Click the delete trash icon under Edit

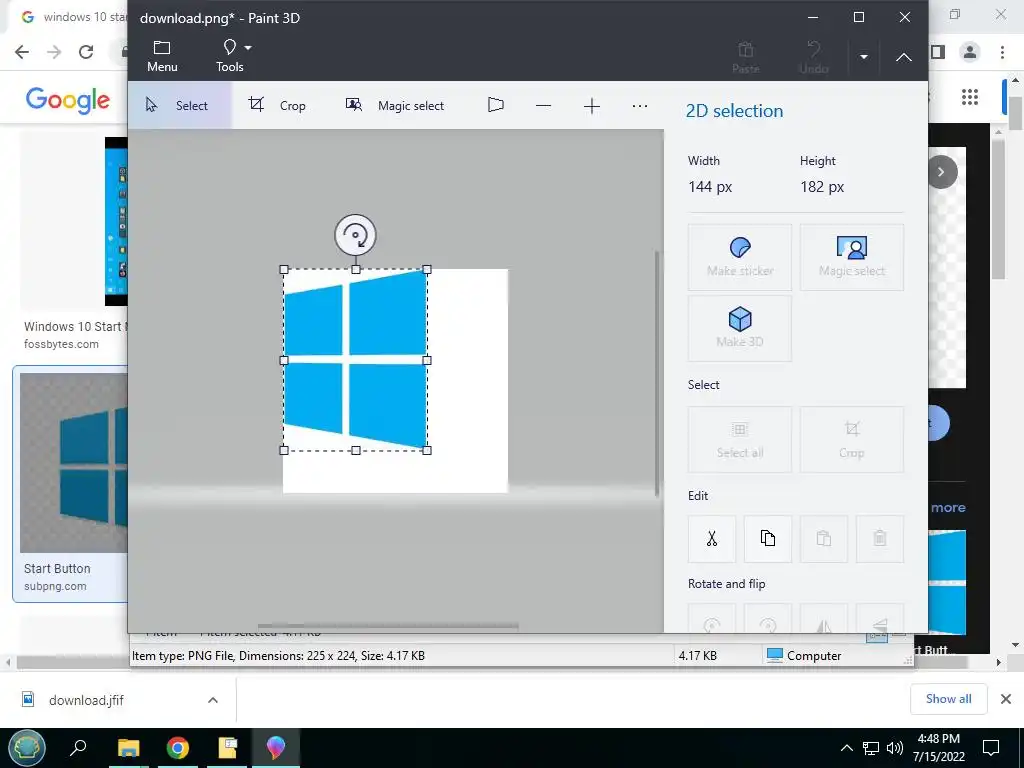pos(880,539)
